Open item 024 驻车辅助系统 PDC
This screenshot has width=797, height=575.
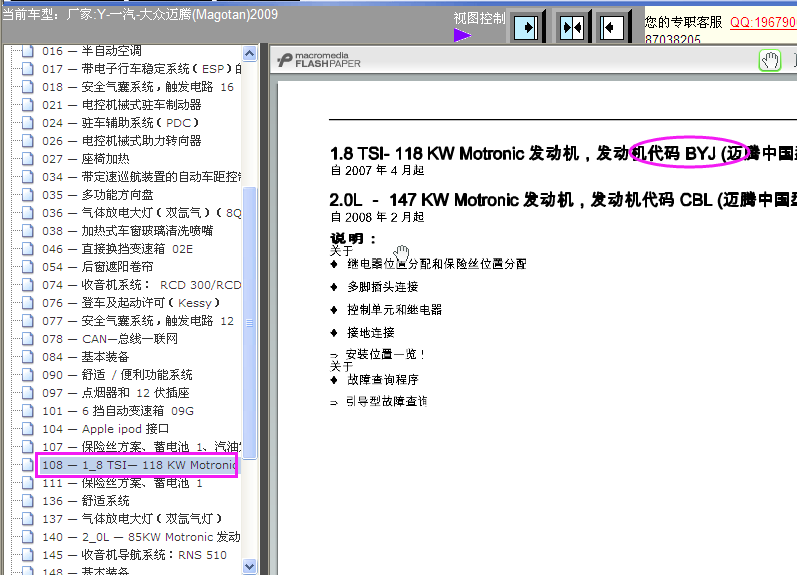coord(120,123)
